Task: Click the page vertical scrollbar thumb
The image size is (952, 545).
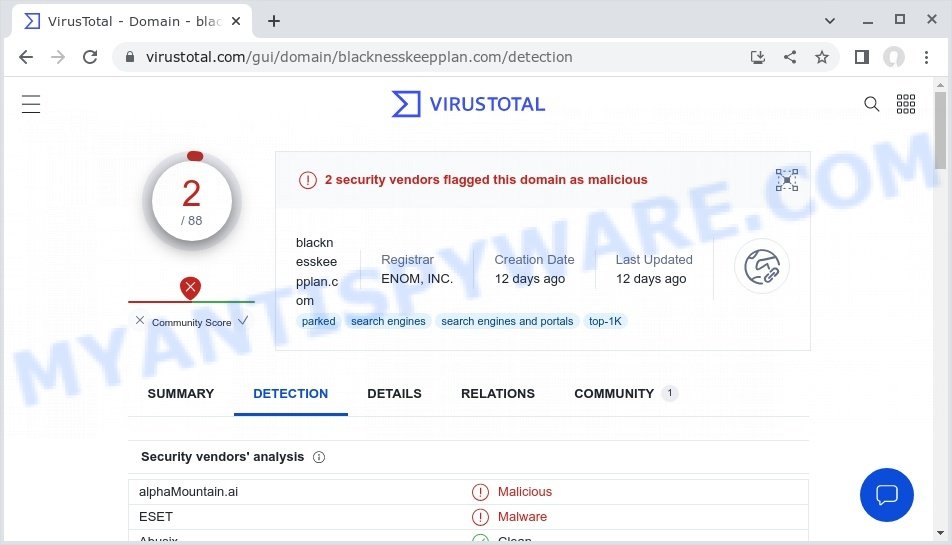Action: (x=940, y=130)
